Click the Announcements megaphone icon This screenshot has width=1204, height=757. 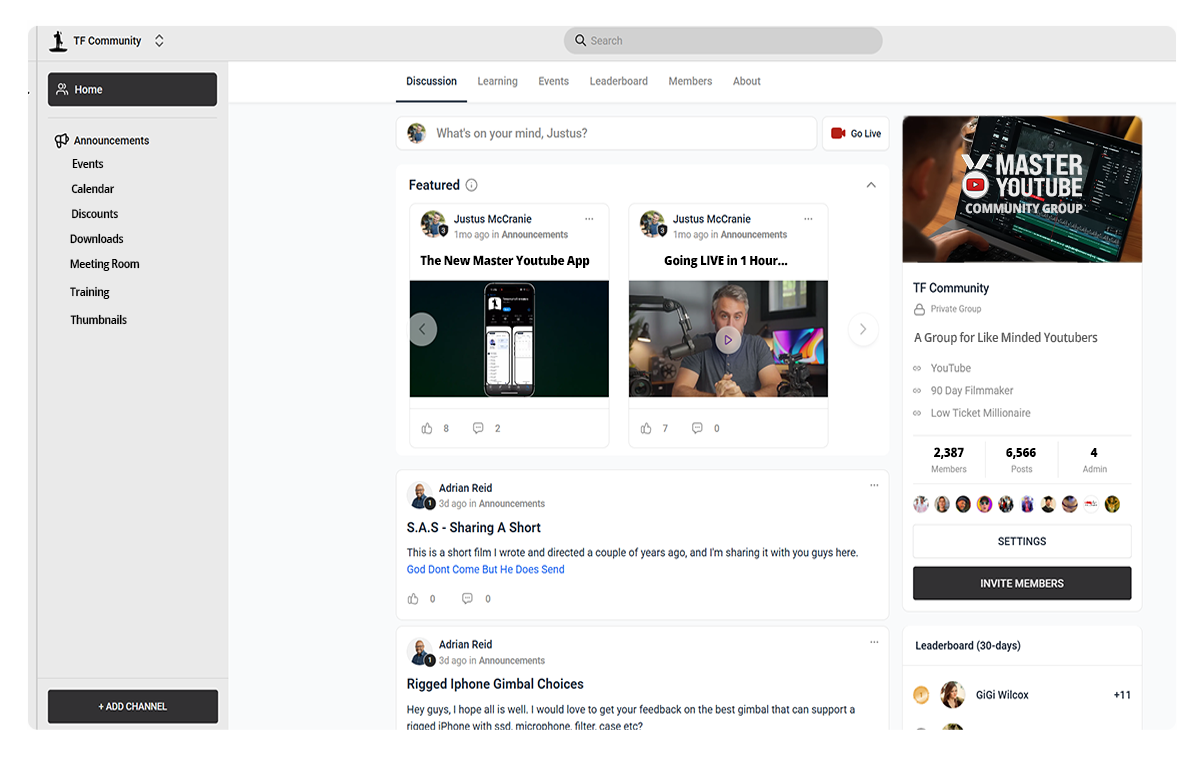[62, 141]
